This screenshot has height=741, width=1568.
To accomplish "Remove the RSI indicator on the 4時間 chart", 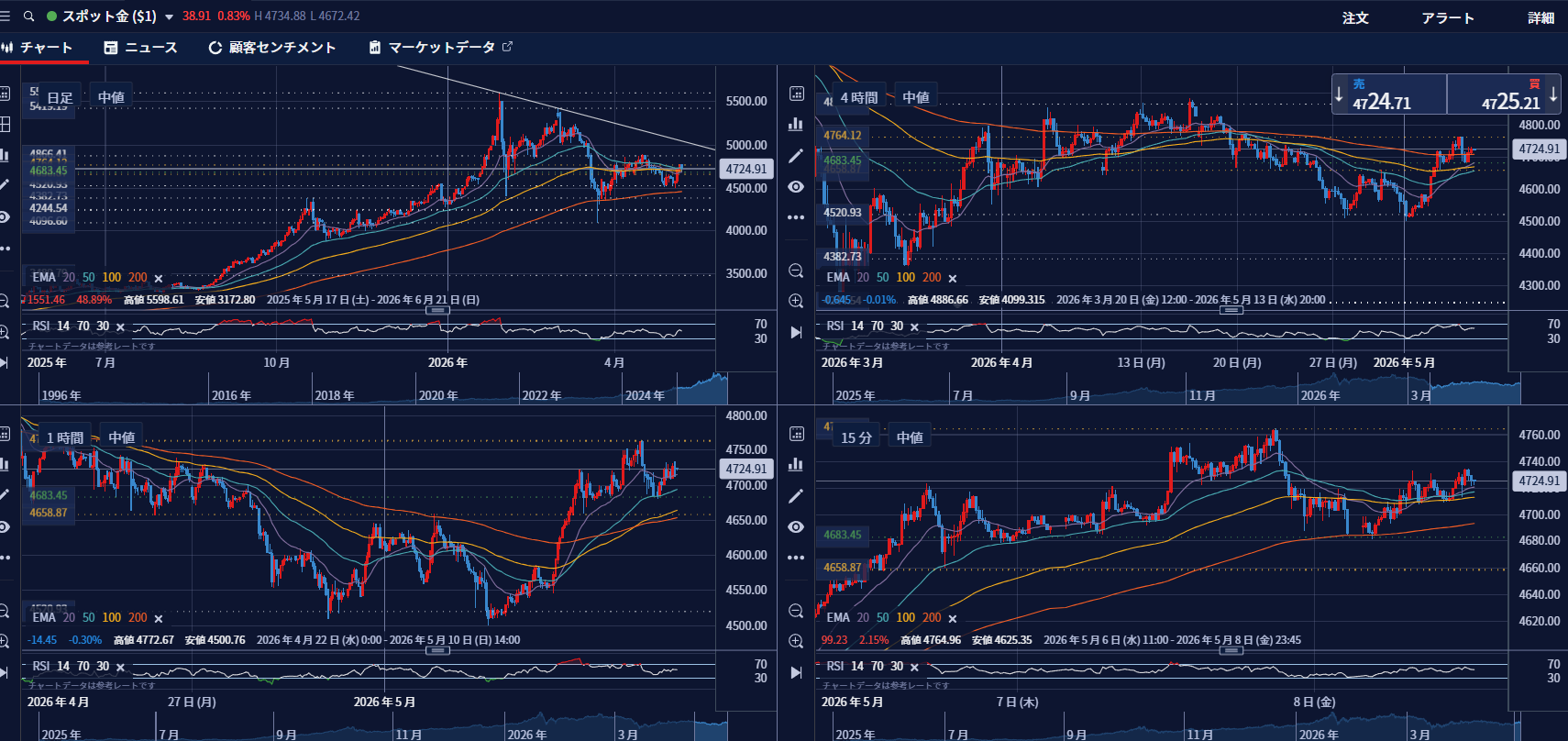I will pyautogui.click(x=914, y=326).
